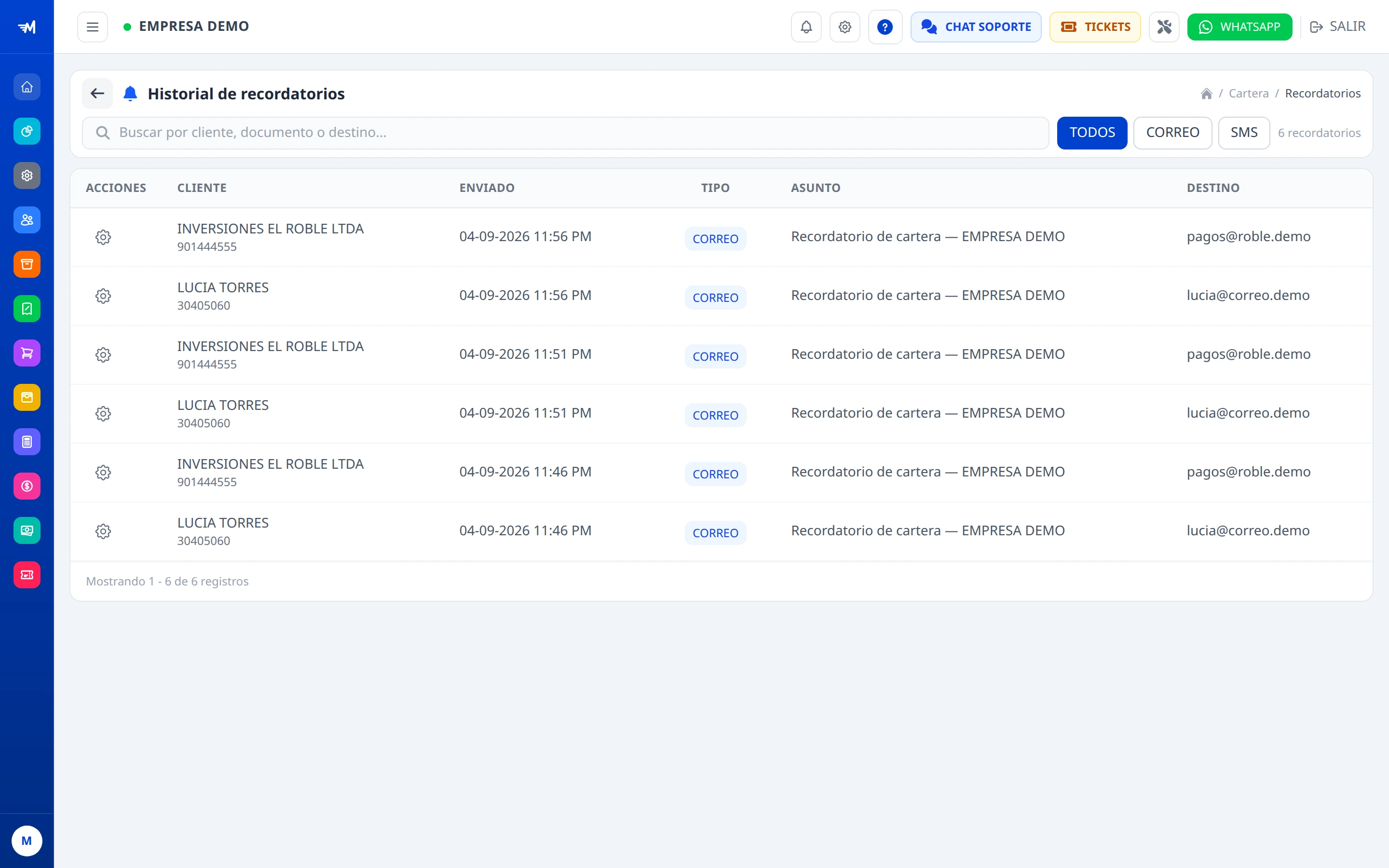This screenshot has width=1389, height=868.
Task: Open the tools wrench icon in top bar
Action: click(1163, 27)
